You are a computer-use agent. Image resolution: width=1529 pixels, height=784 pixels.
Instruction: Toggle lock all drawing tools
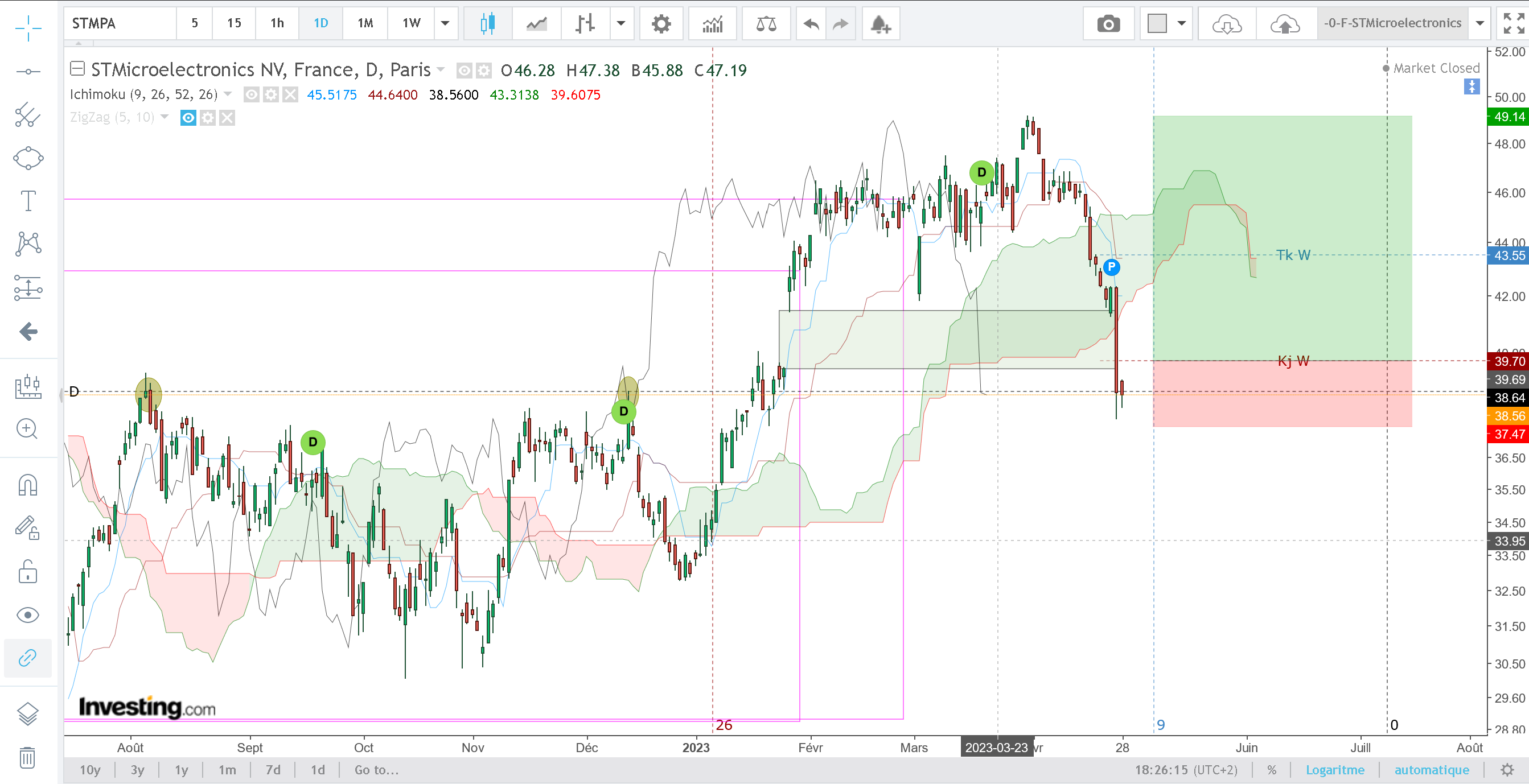pos(28,572)
